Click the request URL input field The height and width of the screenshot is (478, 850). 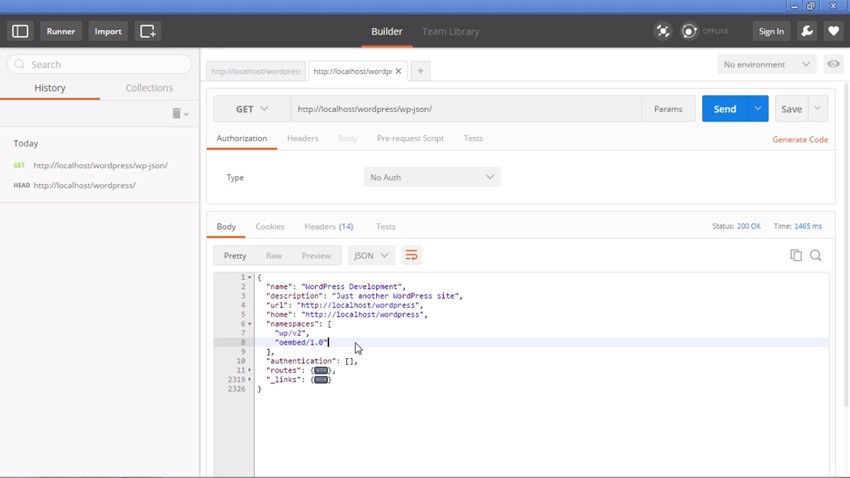click(x=466, y=109)
